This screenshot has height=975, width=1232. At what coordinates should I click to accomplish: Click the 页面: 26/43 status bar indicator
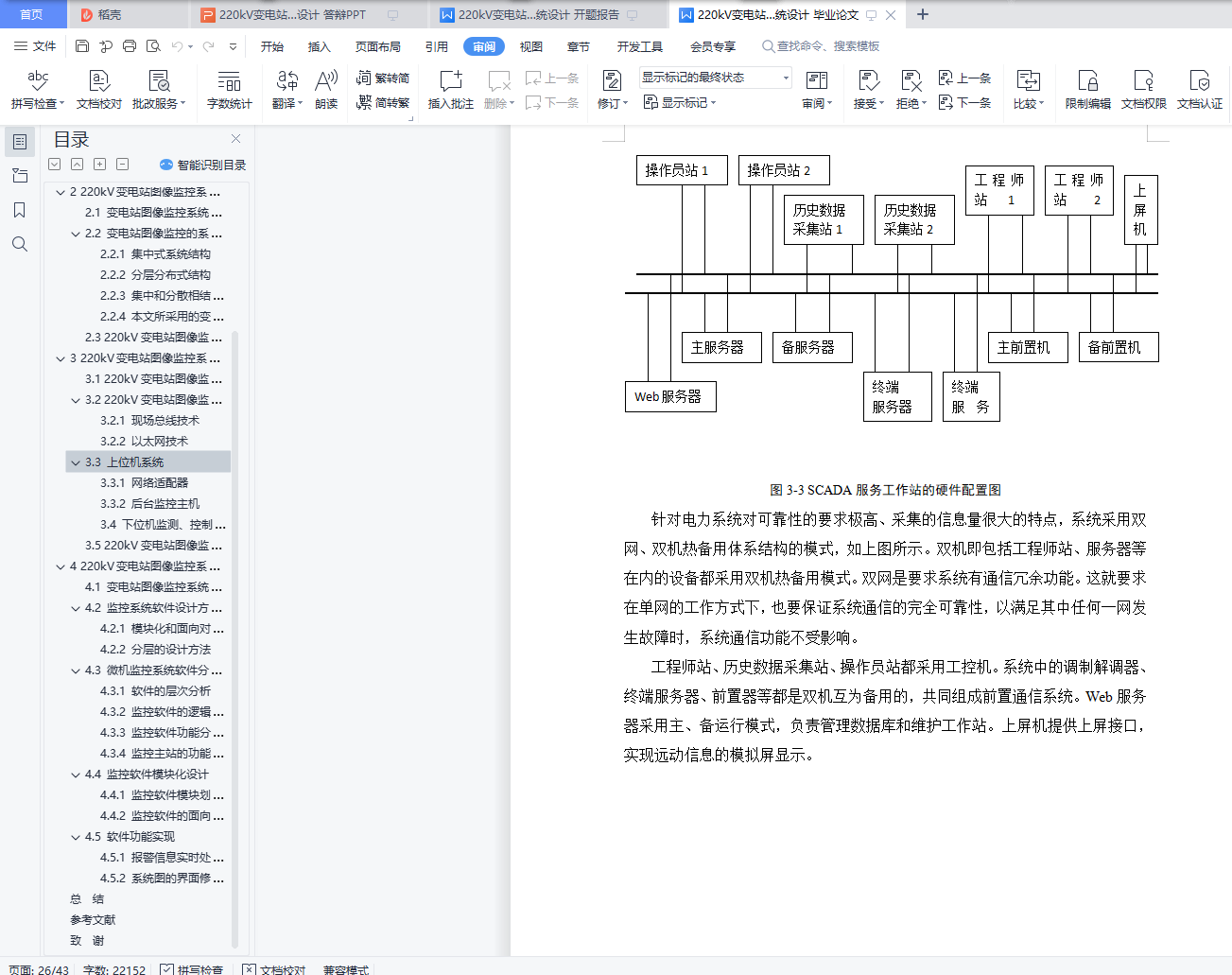(39, 969)
